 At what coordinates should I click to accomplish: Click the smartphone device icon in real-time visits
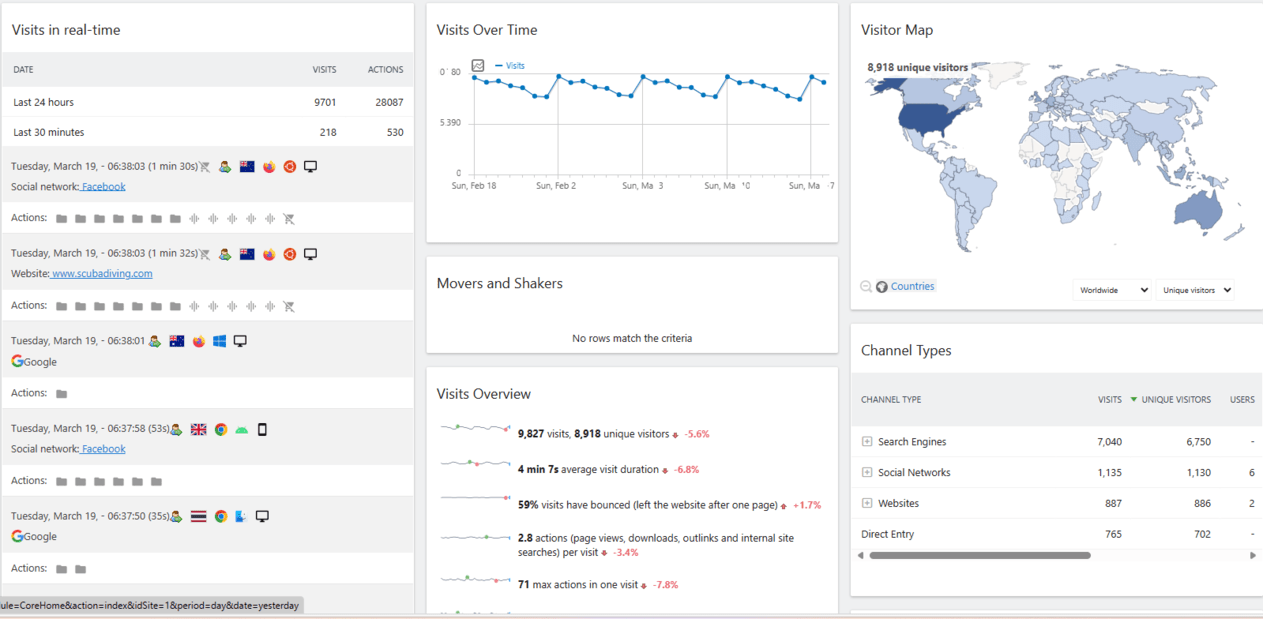[263, 430]
